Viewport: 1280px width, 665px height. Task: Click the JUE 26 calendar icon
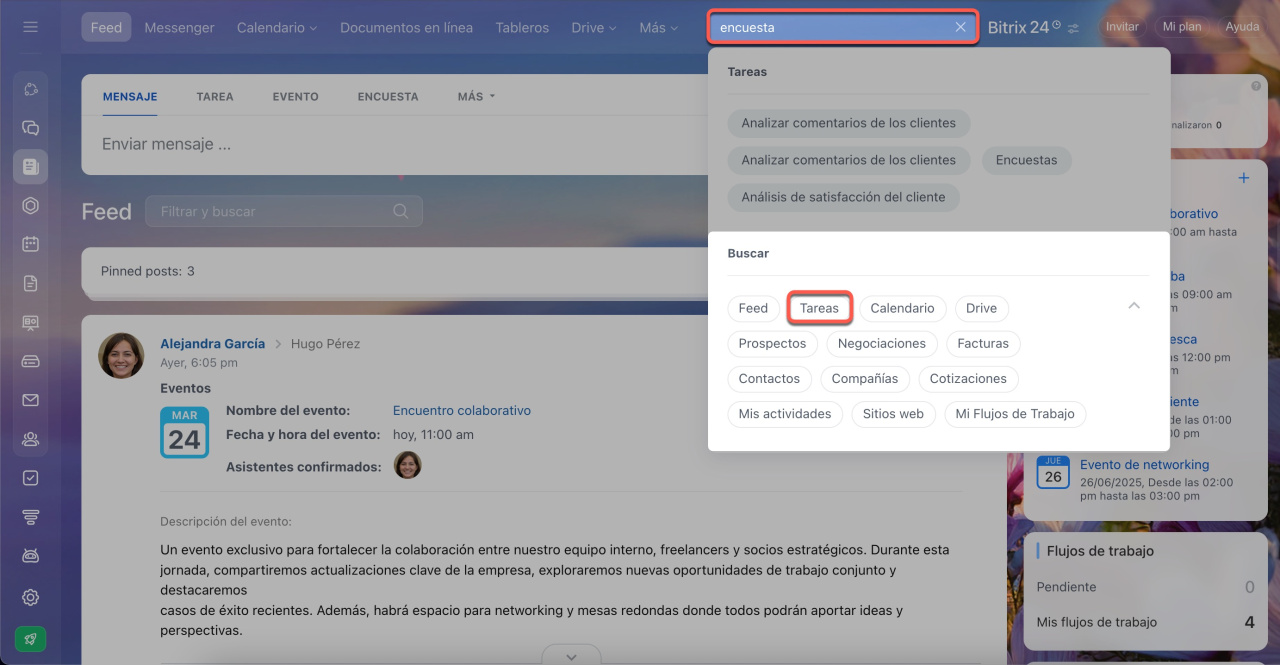pos(1053,472)
